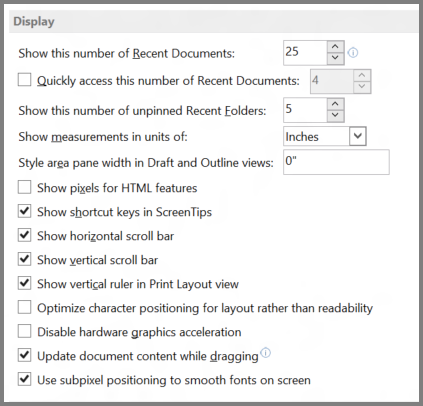Click 'Show this number of unpinned Recent Folders' label
The width and height of the screenshot is (423, 406).
(x=142, y=111)
